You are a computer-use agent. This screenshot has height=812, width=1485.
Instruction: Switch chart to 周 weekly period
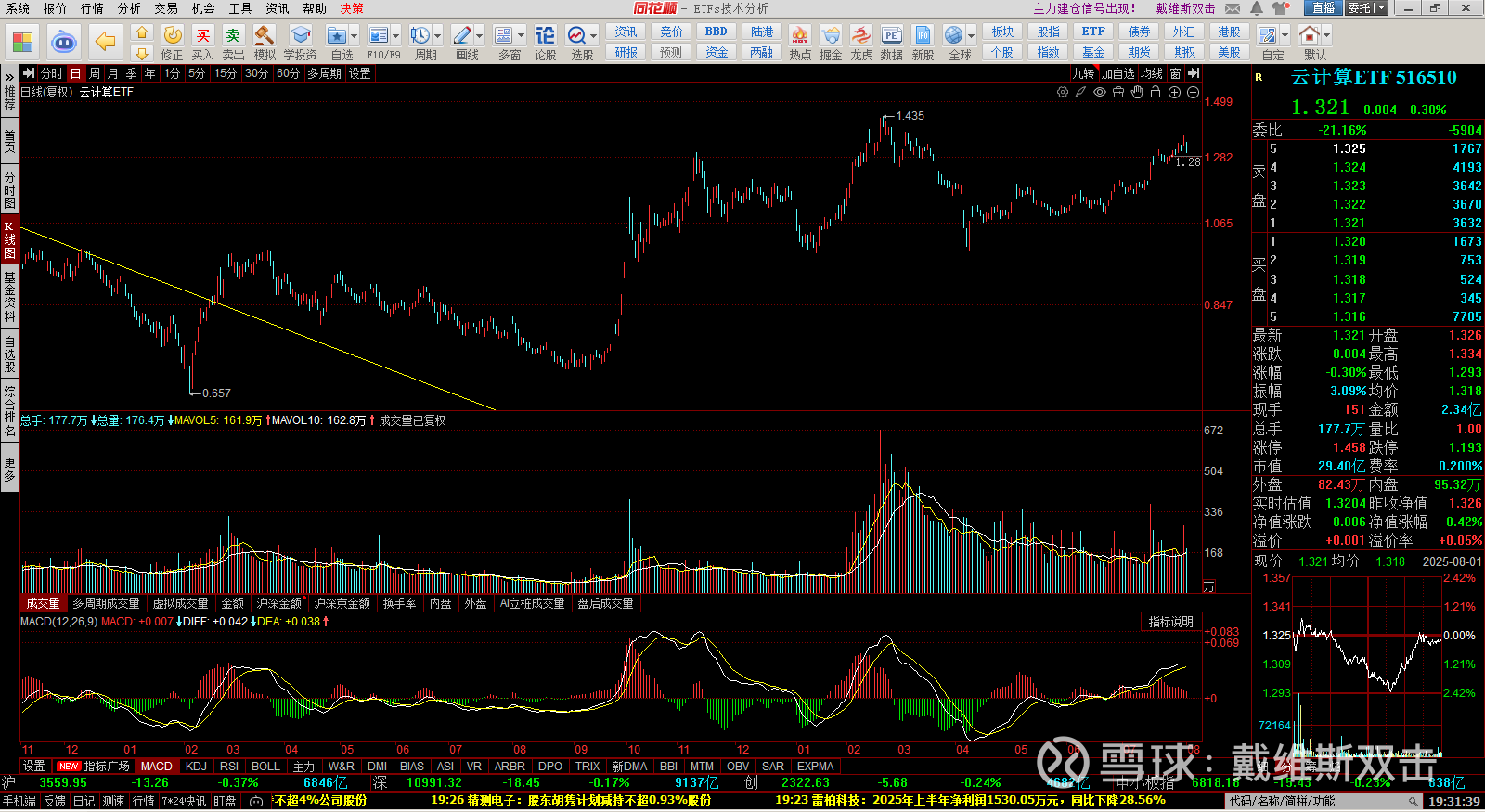tap(95, 73)
